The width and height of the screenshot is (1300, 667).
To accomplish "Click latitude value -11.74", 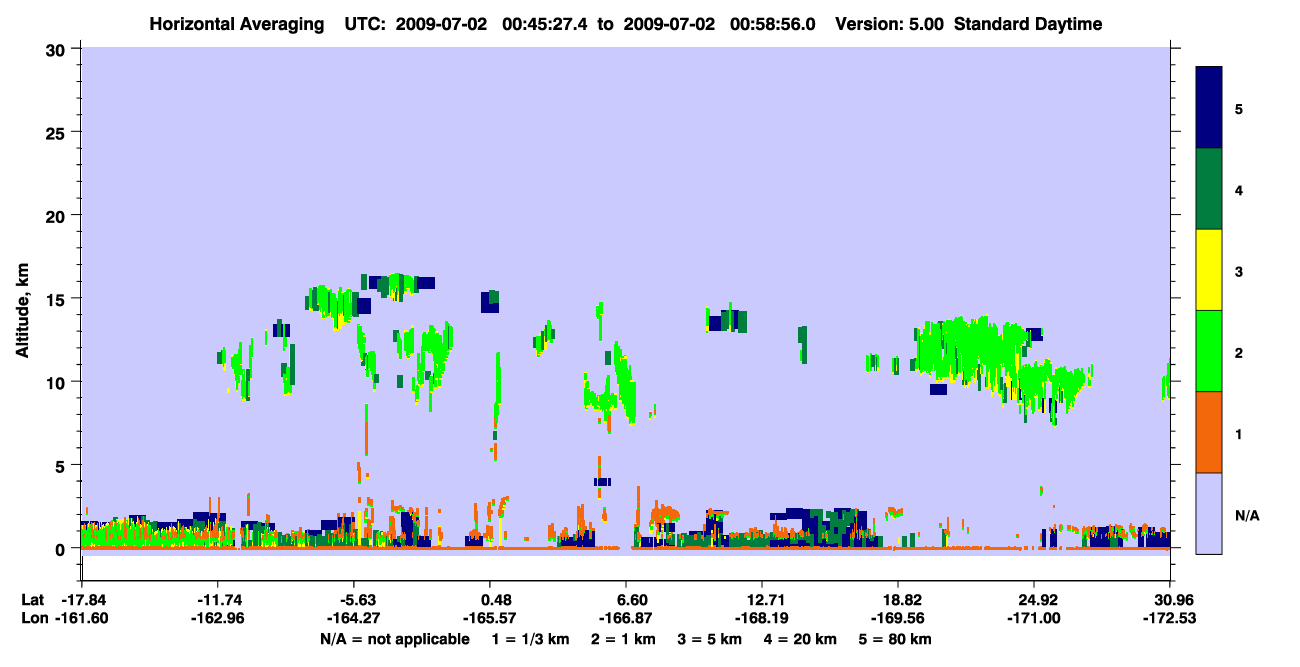I will [x=217, y=600].
